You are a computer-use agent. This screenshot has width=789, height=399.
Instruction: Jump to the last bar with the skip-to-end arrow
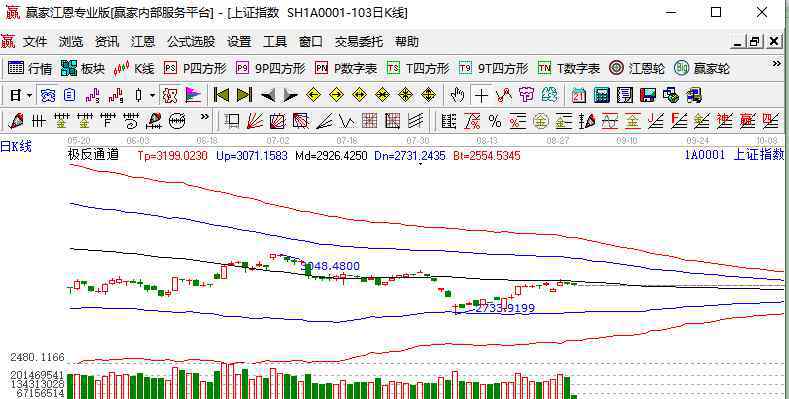(x=245, y=95)
